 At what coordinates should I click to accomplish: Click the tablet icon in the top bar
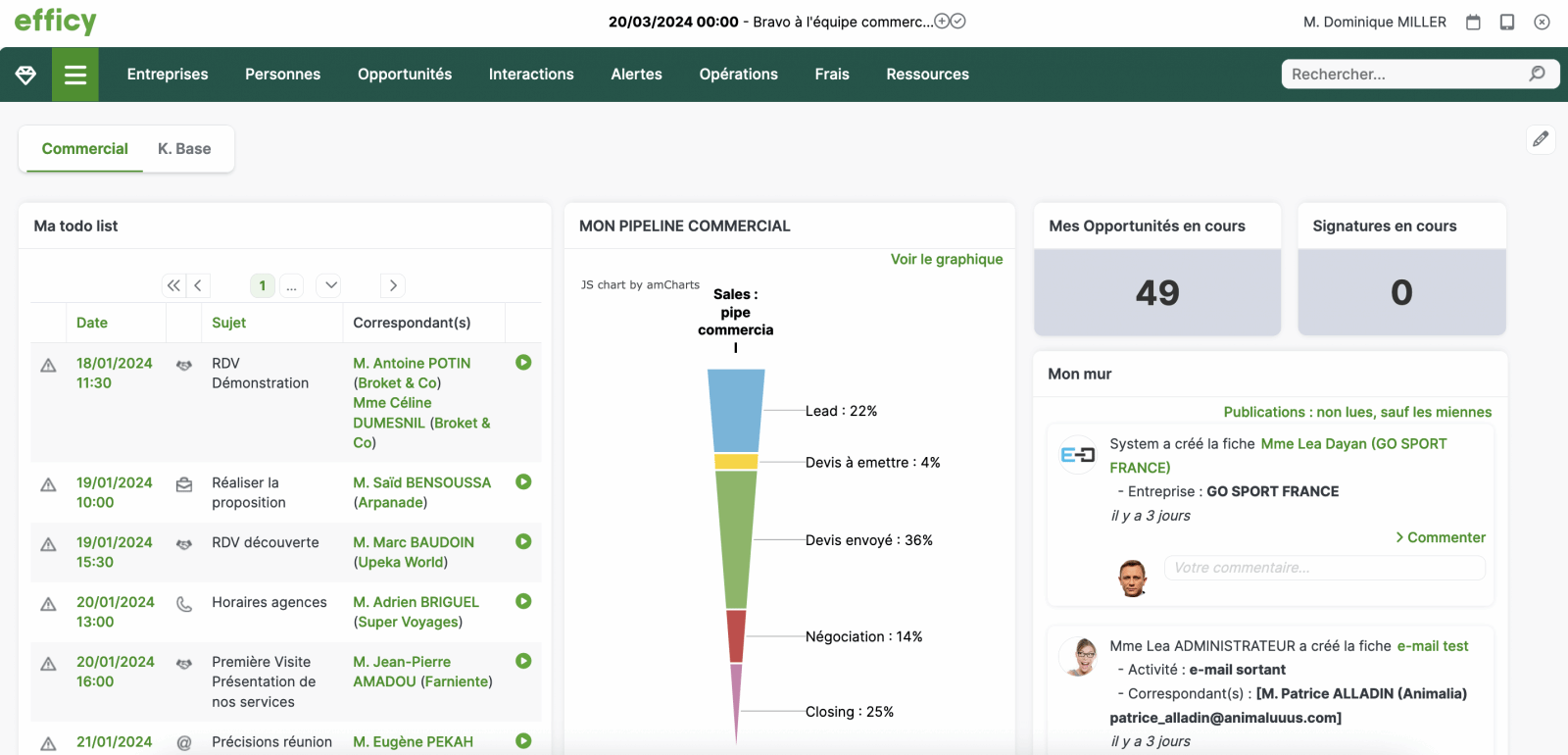click(x=1507, y=22)
